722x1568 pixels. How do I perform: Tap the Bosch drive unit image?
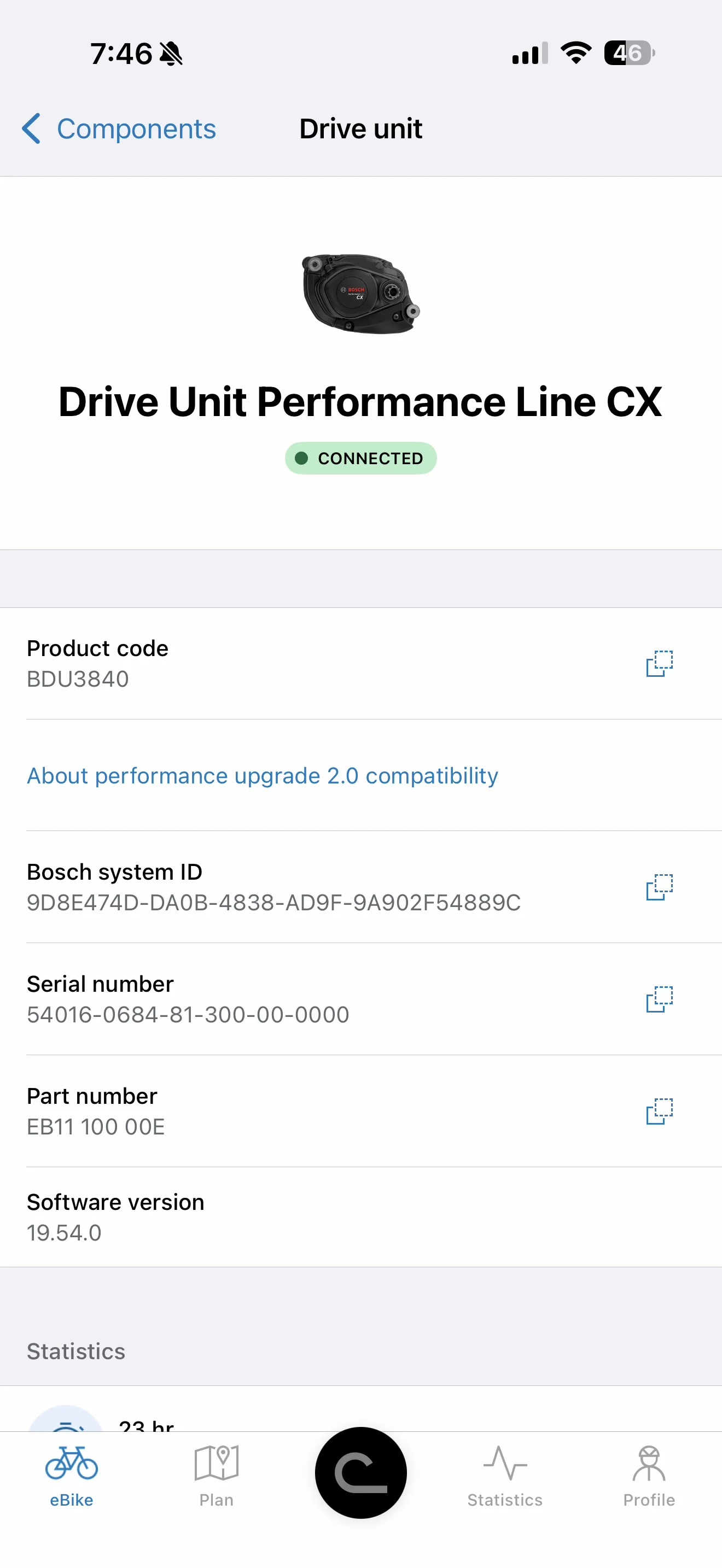(361, 294)
